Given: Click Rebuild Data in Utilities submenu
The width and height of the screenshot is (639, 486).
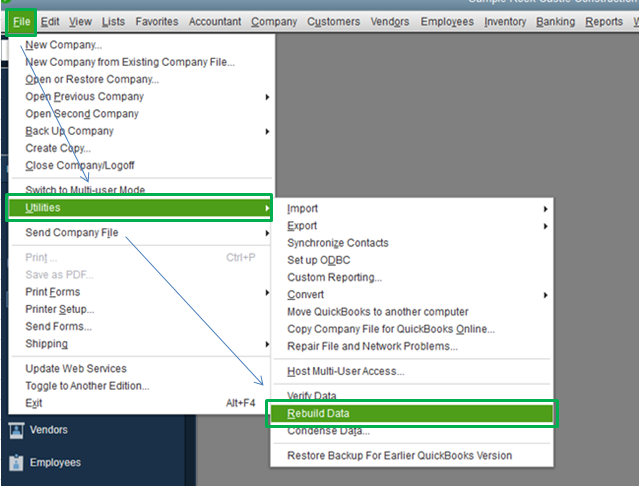Looking at the screenshot, I should pyautogui.click(x=412, y=413).
